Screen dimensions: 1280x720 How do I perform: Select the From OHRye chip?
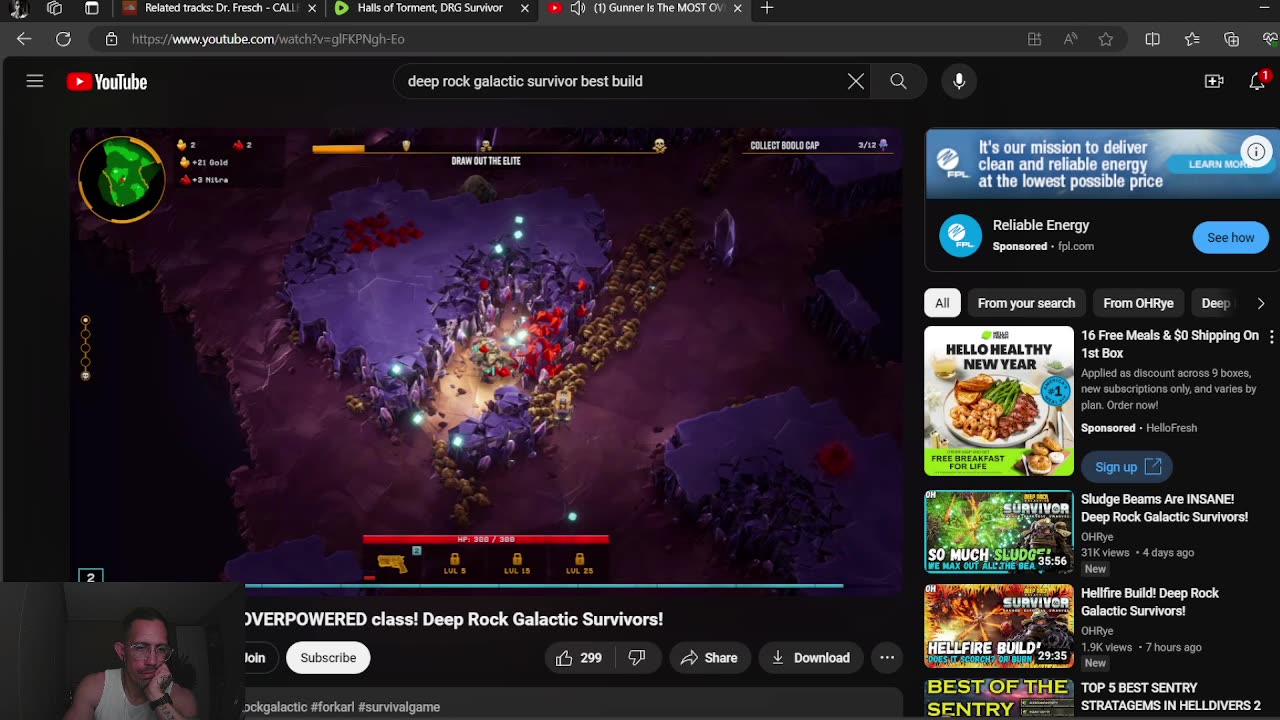tap(1138, 303)
